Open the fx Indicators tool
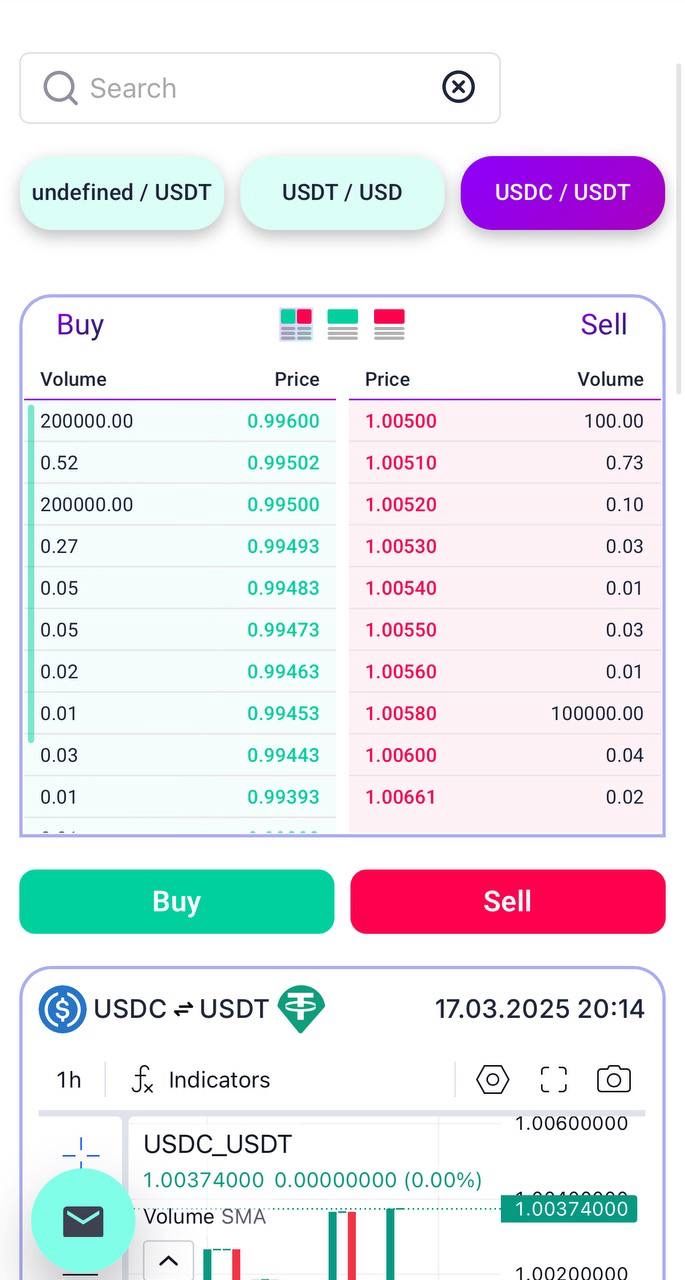The width and height of the screenshot is (685, 1280). (200, 1079)
